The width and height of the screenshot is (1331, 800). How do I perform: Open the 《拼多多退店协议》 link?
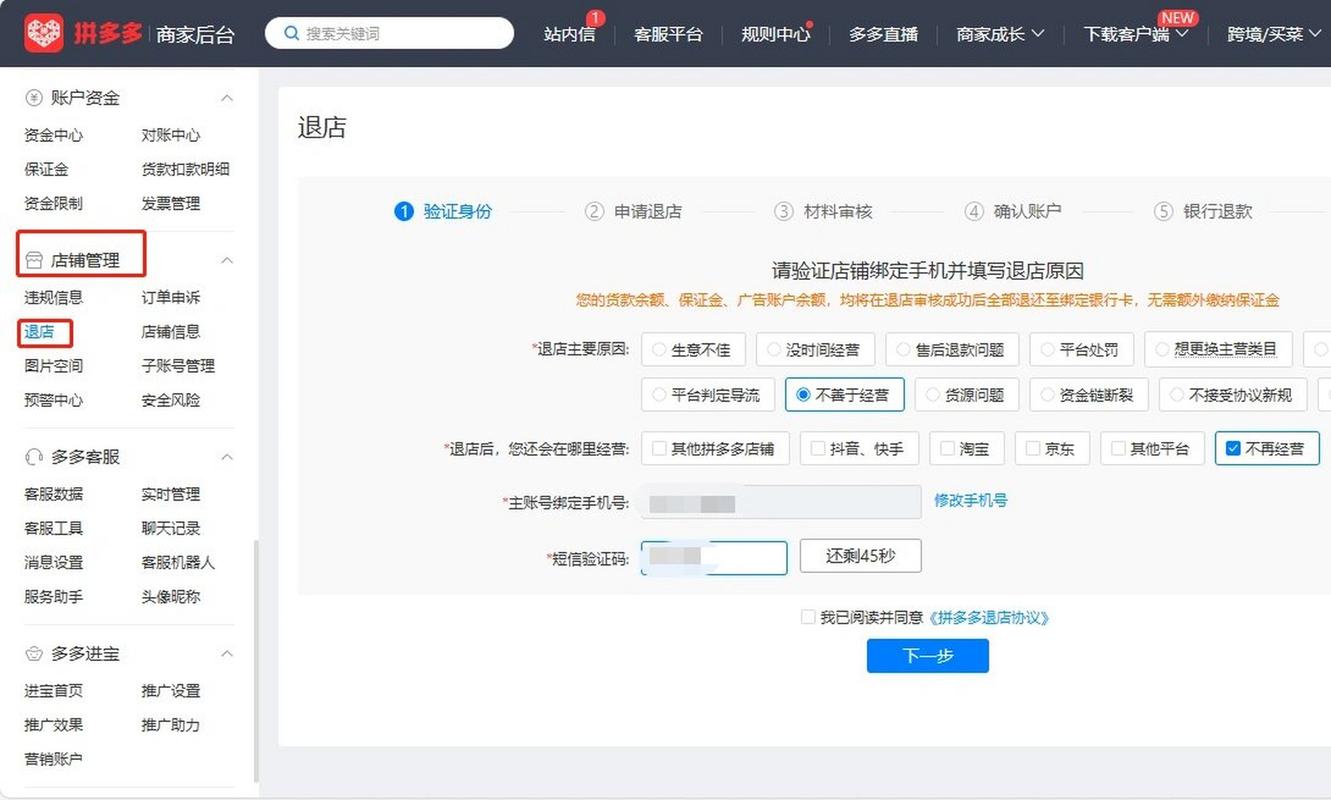click(989, 618)
